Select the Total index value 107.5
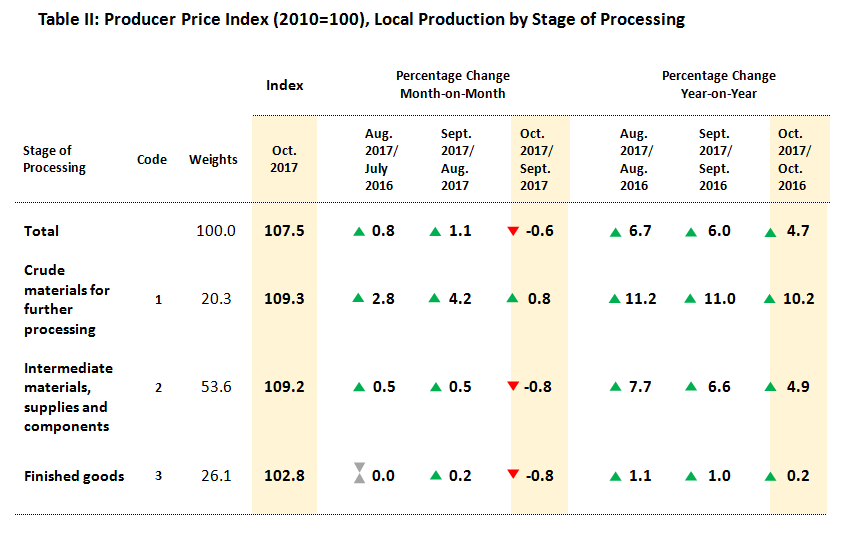The image size is (854, 534). click(284, 231)
